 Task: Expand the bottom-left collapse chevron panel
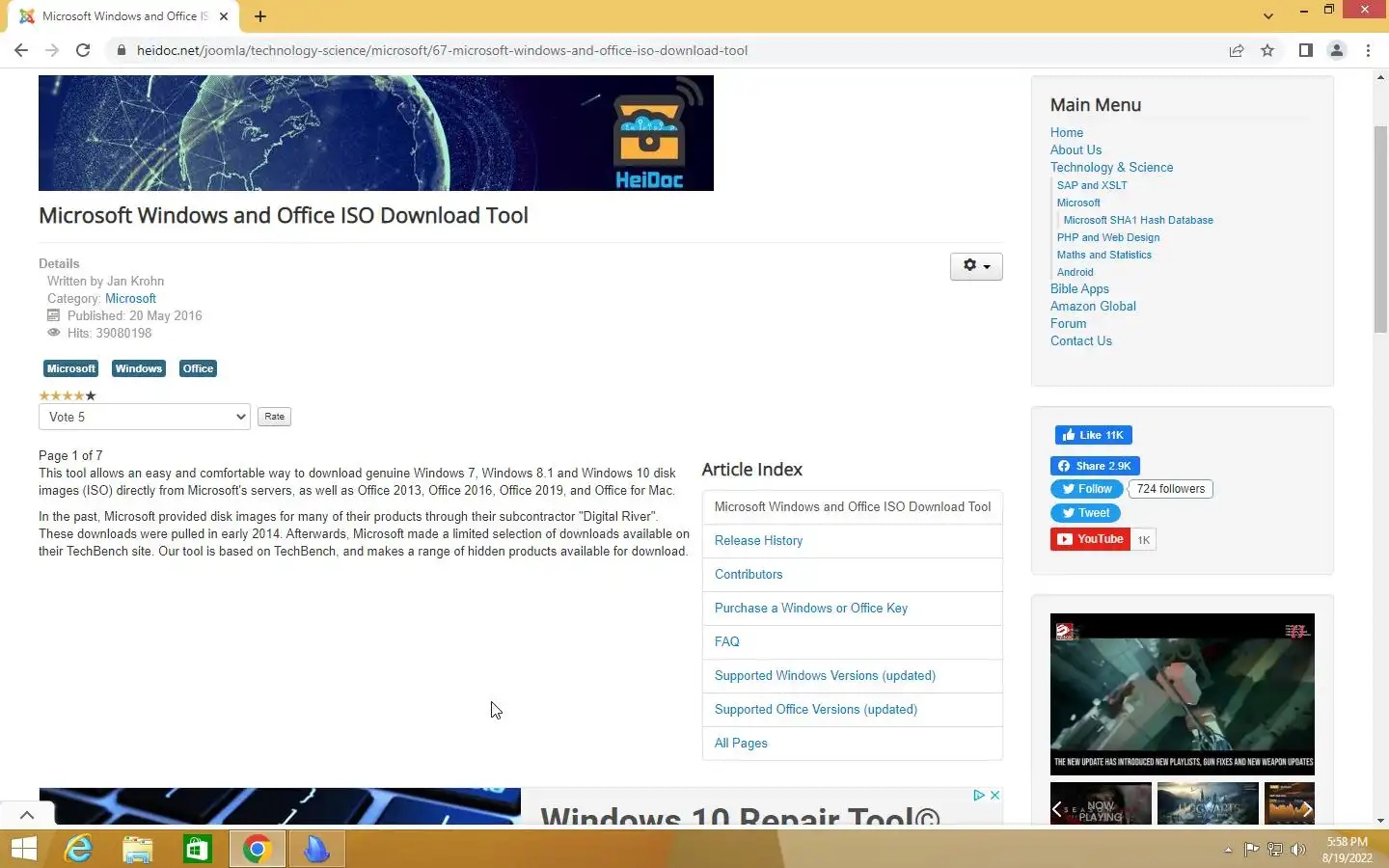tap(27, 814)
